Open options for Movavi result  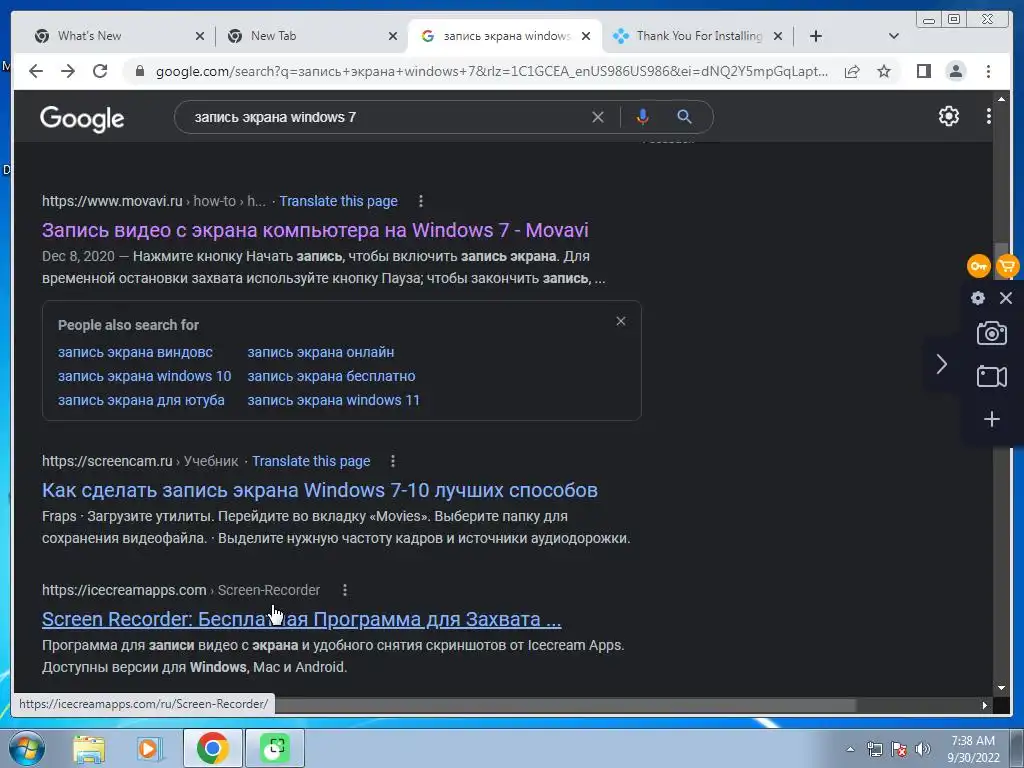click(421, 201)
